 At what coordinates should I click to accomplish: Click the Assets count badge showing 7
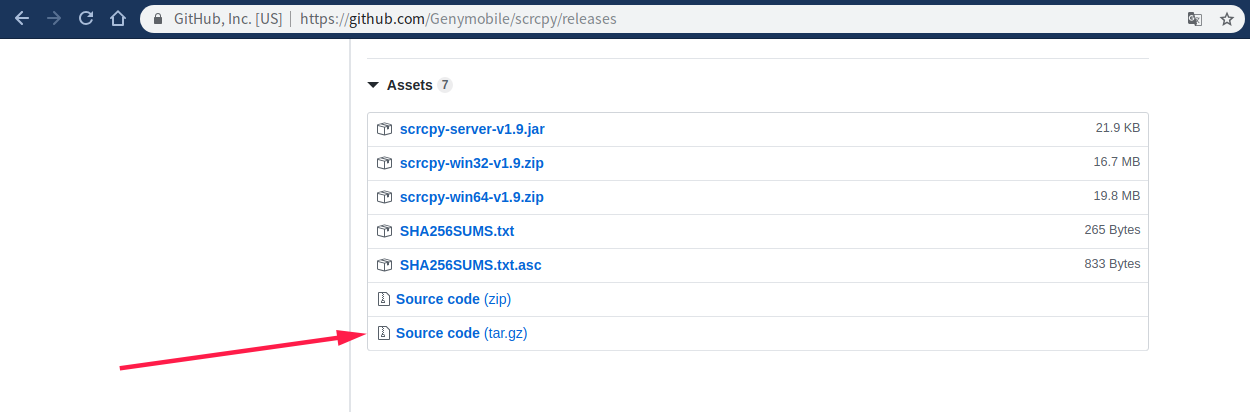(445, 85)
